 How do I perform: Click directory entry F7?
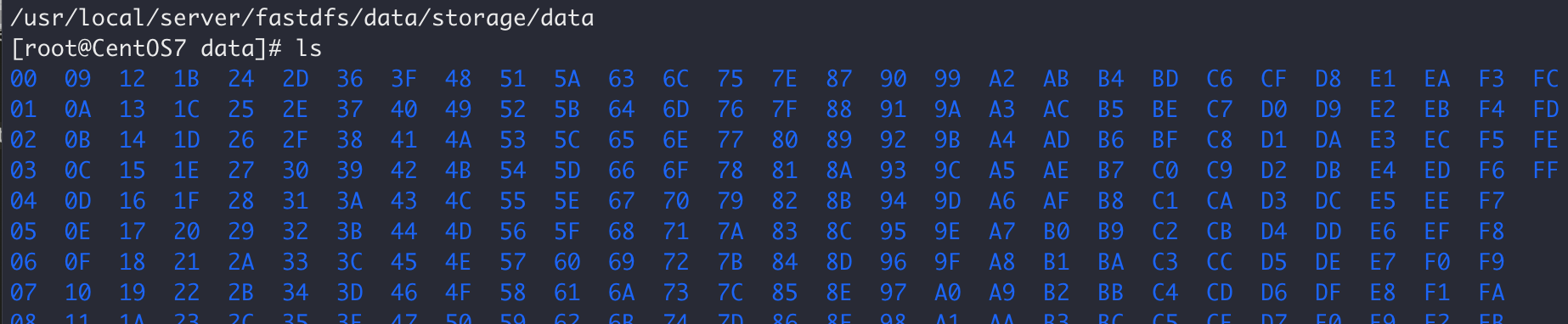coord(1492,201)
